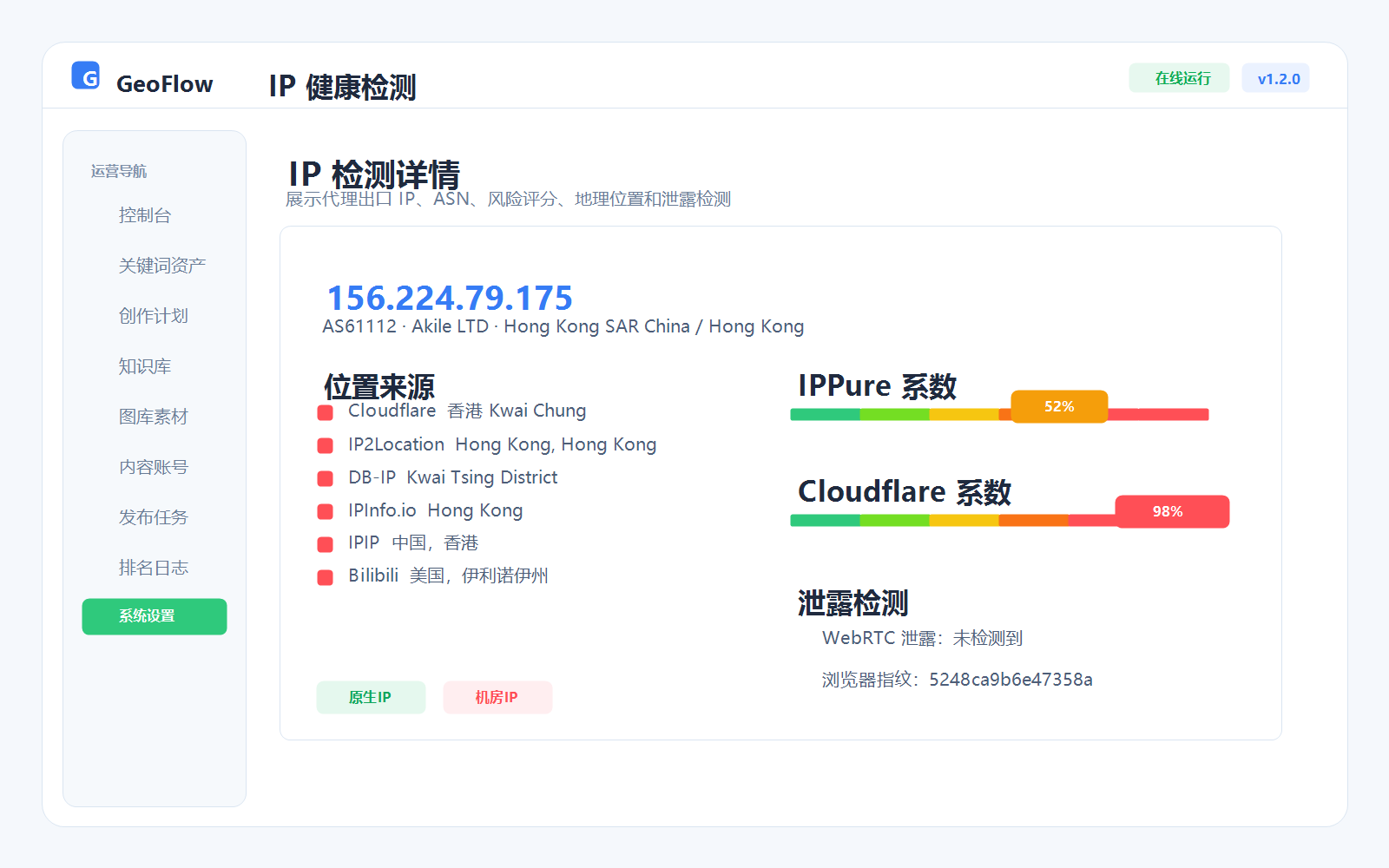Click Bilibili 美国，伊利诺伊州 text
Image resolution: width=1389 pixels, height=868 pixels.
pos(448,576)
